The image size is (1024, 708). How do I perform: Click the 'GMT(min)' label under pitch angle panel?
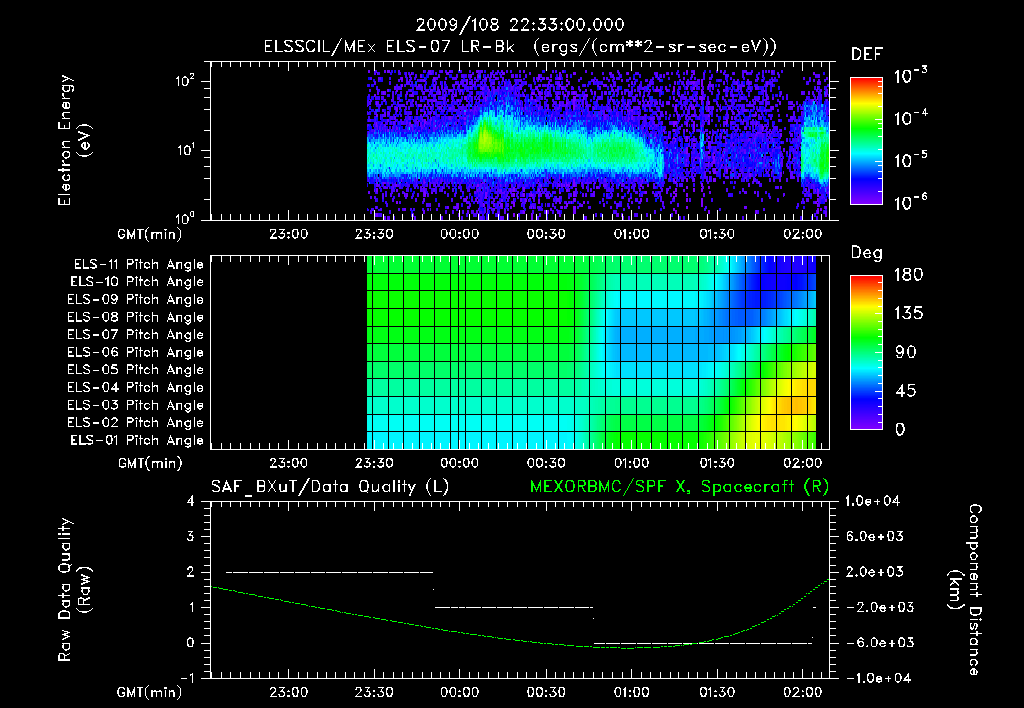point(150,464)
